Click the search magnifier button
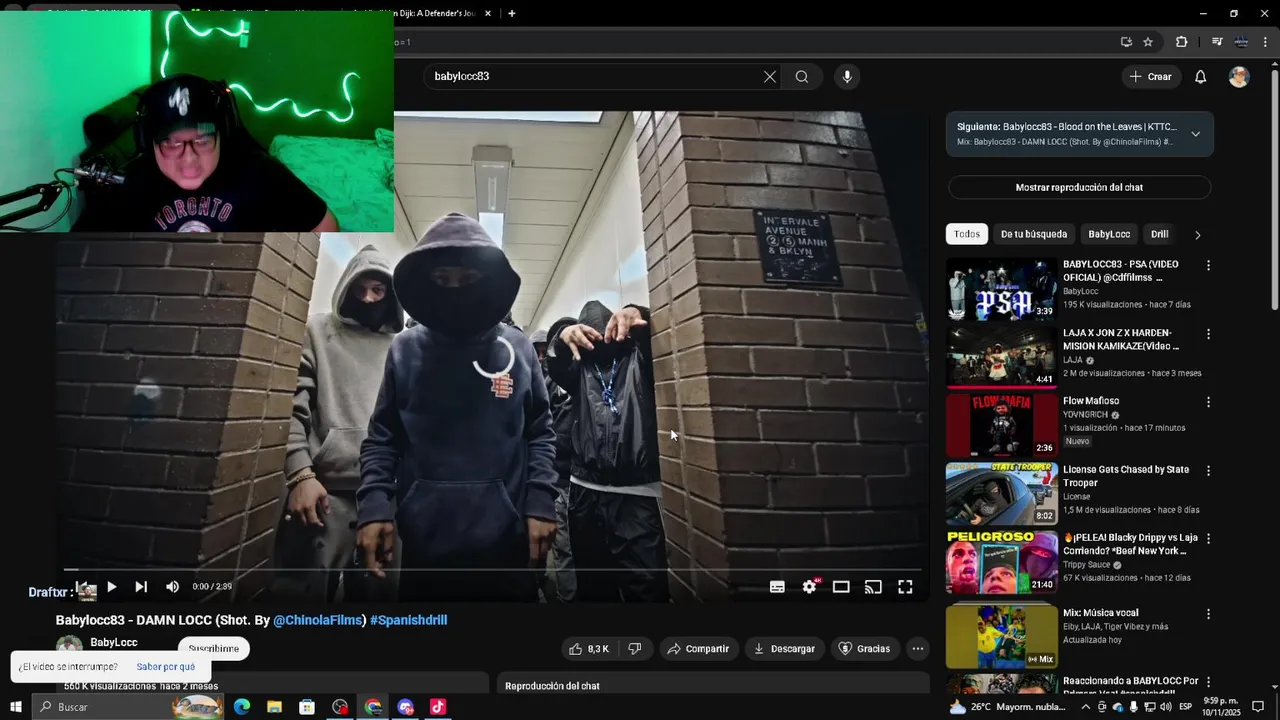Viewport: 1280px width, 720px height. click(x=802, y=77)
